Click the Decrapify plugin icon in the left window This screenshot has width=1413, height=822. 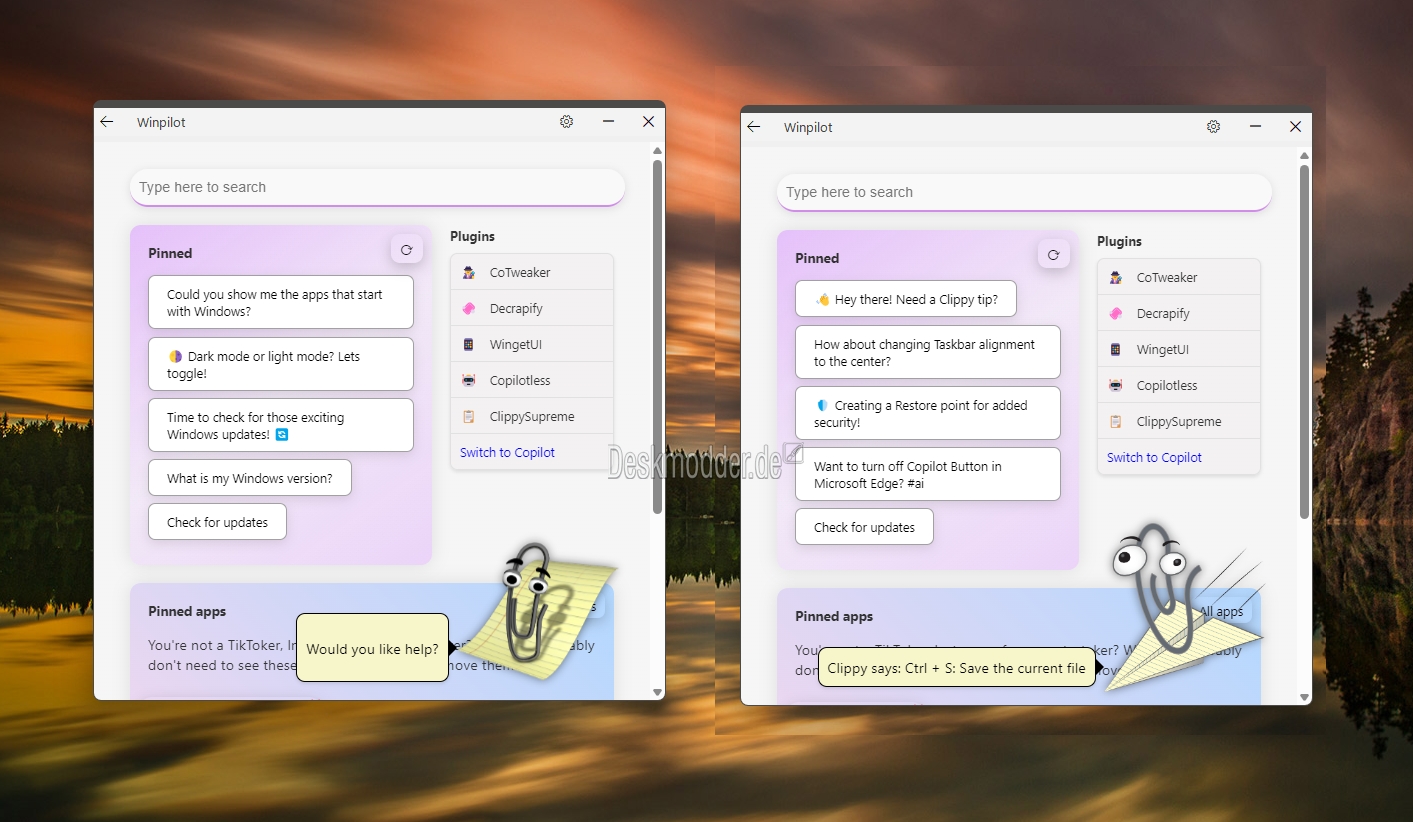pos(468,309)
